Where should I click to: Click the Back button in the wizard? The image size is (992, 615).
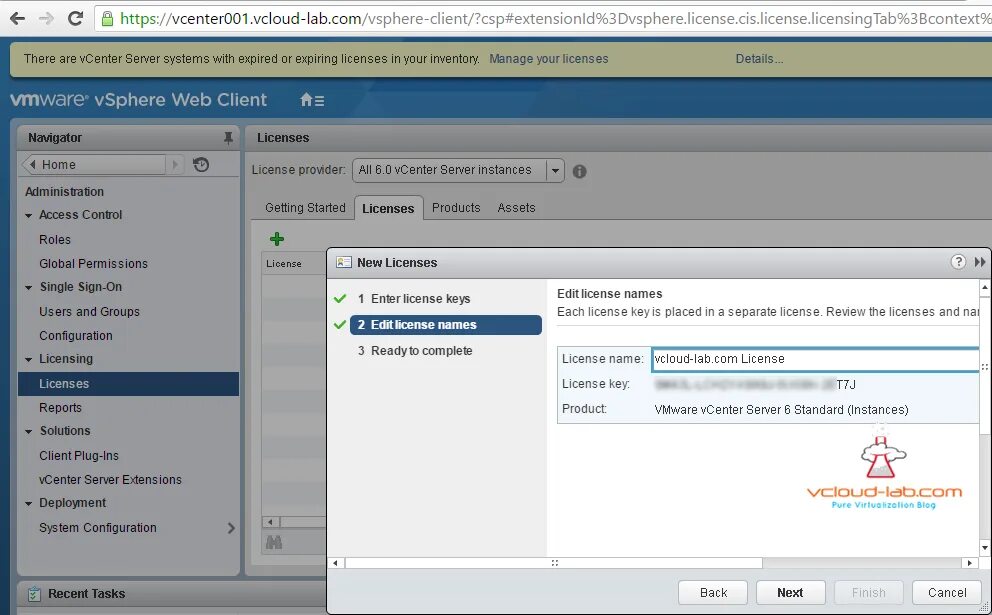click(x=713, y=593)
